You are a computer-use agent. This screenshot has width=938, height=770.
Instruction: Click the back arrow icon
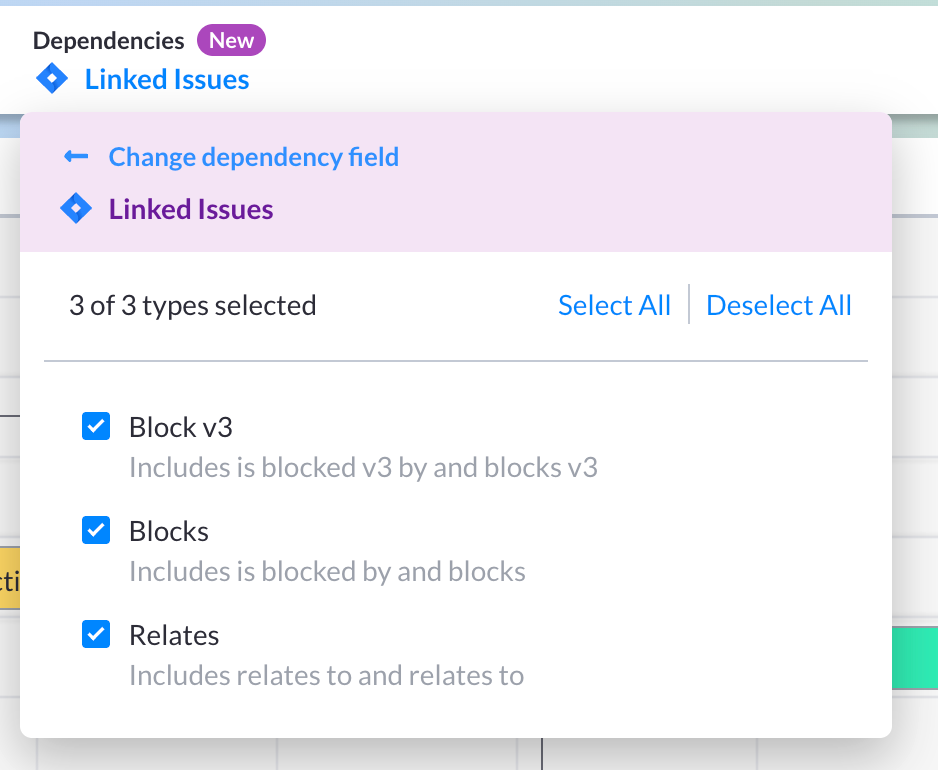click(76, 157)
